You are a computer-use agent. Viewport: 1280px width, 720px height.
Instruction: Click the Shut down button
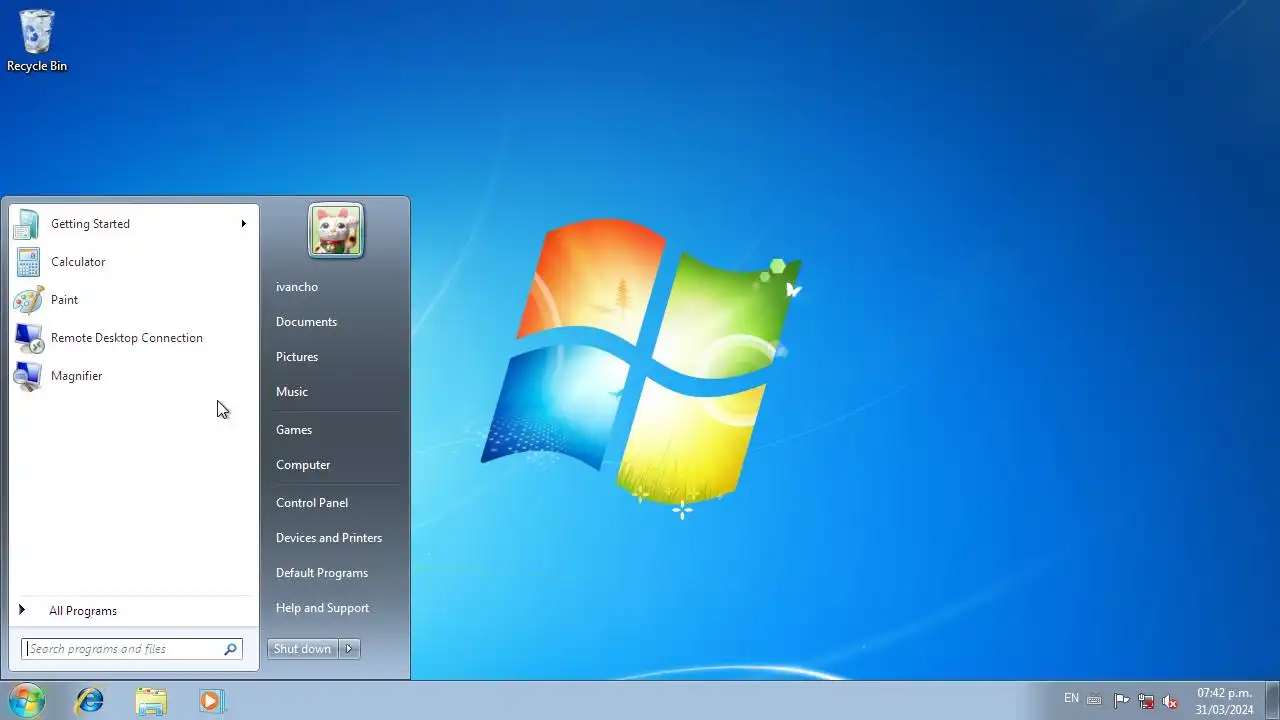[303, 649]
